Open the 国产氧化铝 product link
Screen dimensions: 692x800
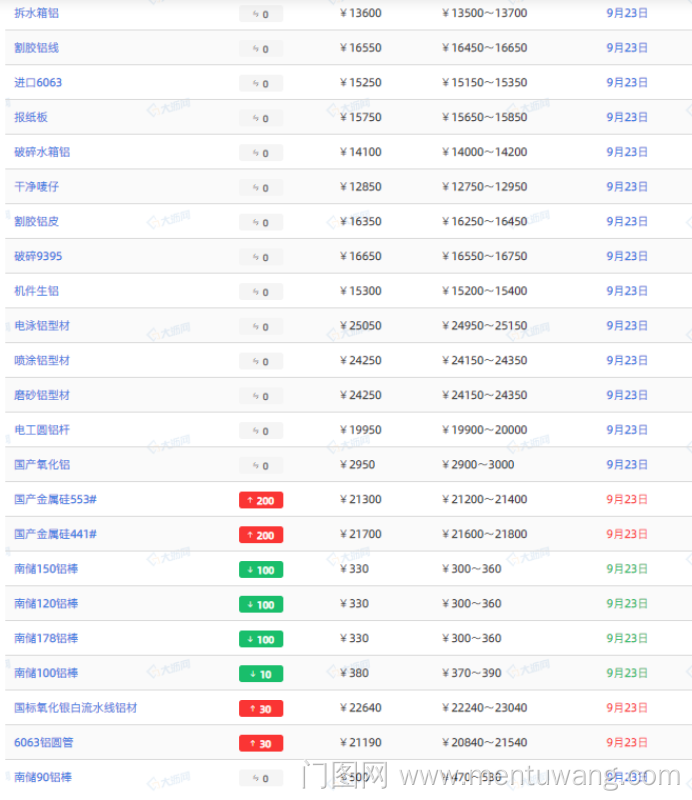coord(42,465)
